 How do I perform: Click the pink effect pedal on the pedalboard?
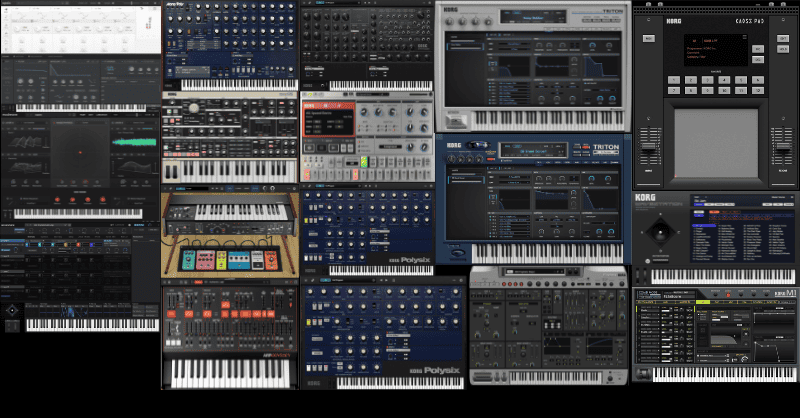pos(205,260)
